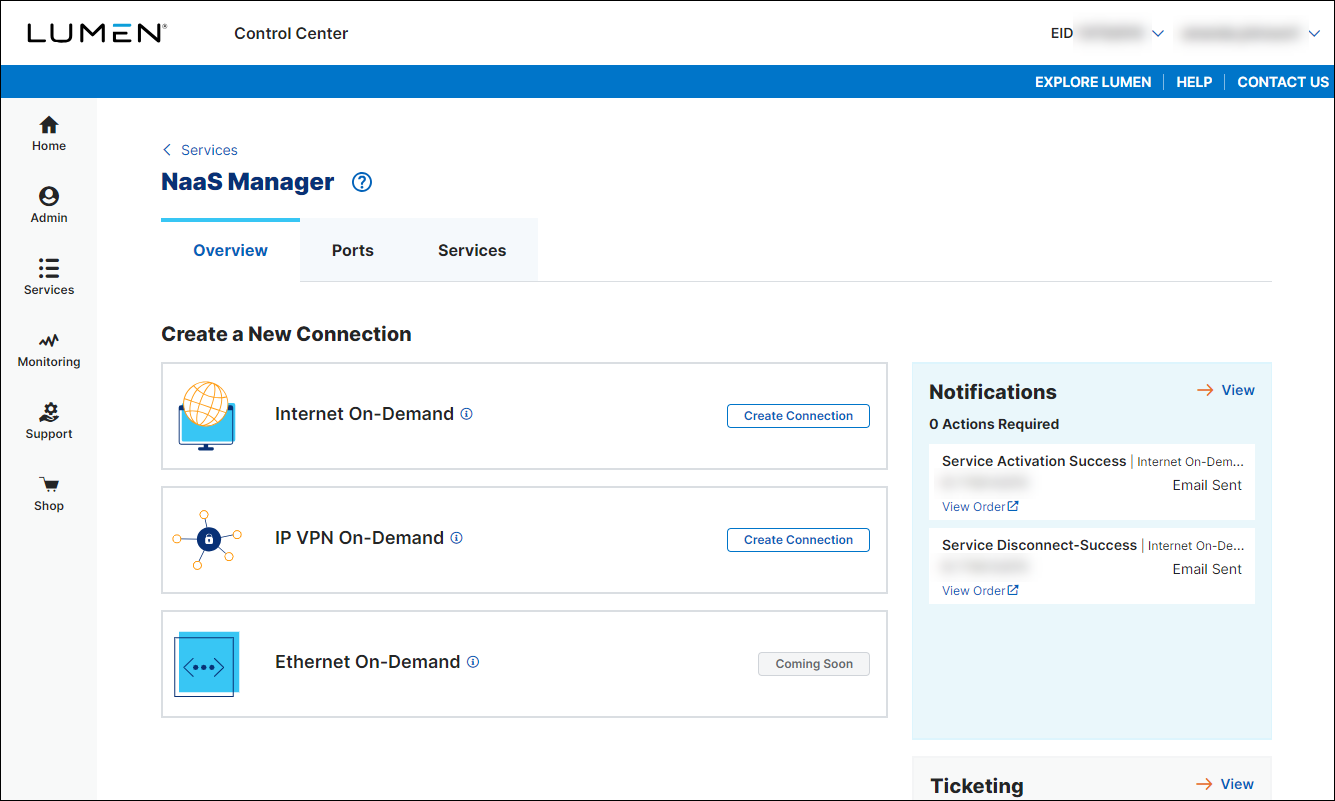Click the NaaS Manager help question icon

[362, 182]
